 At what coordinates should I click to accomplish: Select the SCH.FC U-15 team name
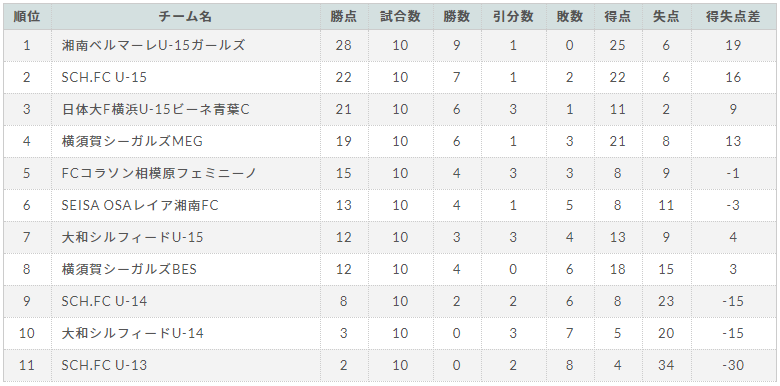pos(104,78)
